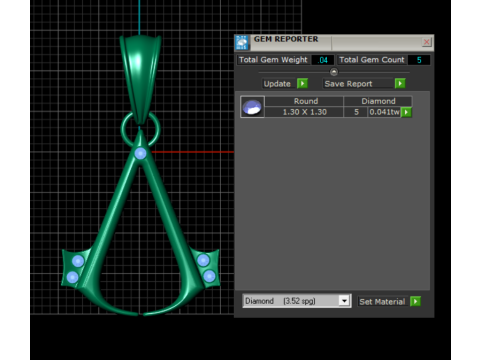
Task: Click the Update label
Action: click(x=277, y=84)
